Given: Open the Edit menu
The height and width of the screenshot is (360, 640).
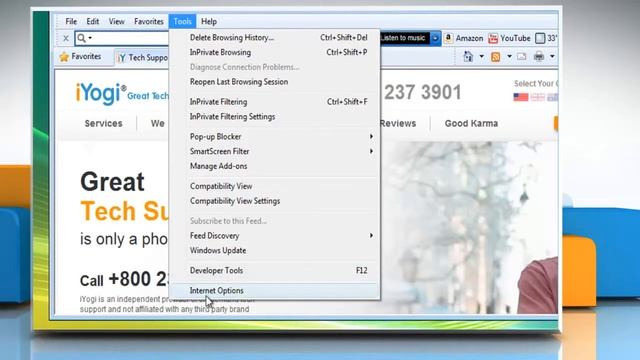Looking at the screenshot, I should click(x=93, y=21).
